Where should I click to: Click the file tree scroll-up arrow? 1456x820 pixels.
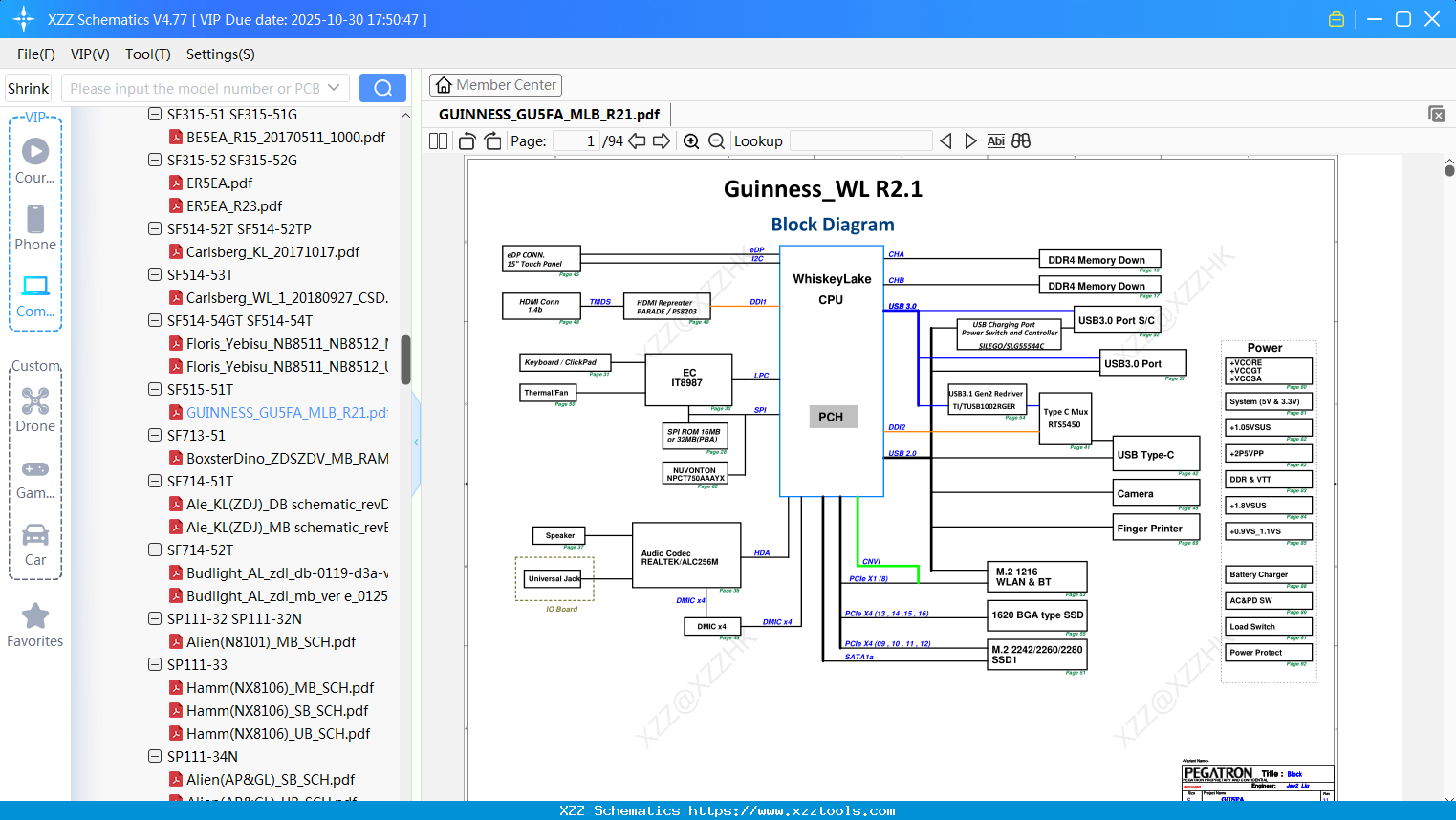click(x=405, y=115)
